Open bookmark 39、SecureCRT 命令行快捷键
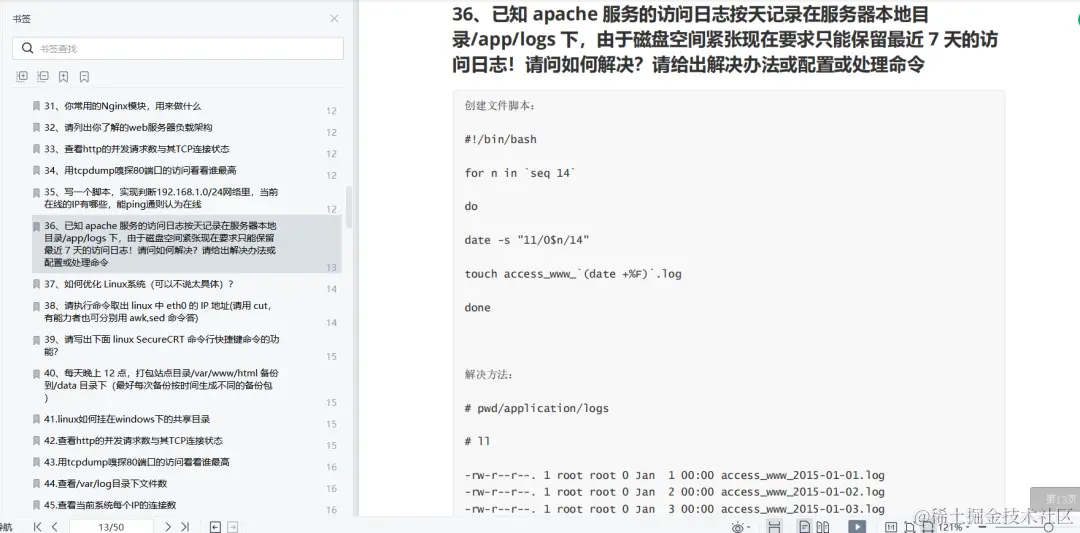 161,345
